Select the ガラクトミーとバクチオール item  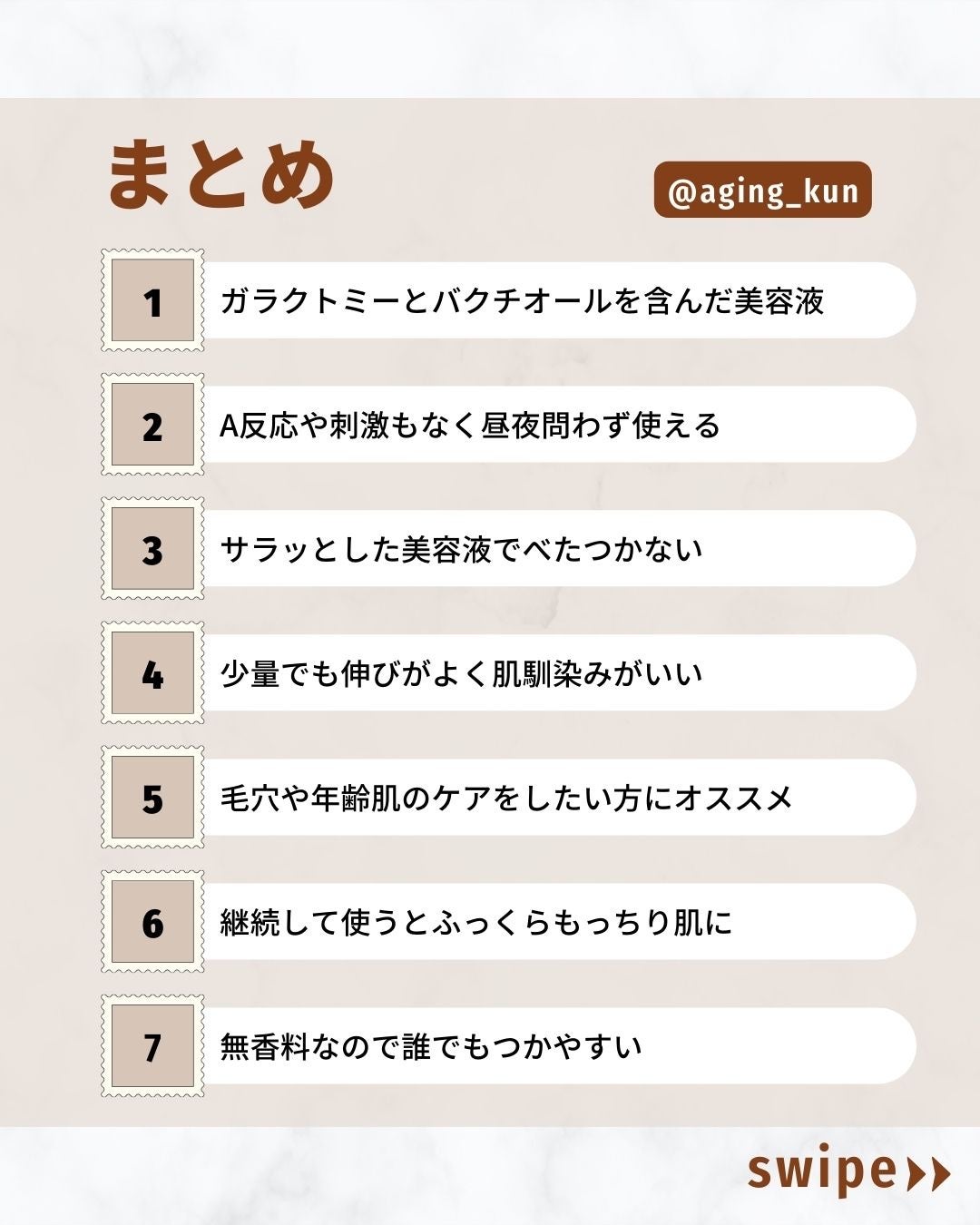pyautogui.click(x=522, y=300)
